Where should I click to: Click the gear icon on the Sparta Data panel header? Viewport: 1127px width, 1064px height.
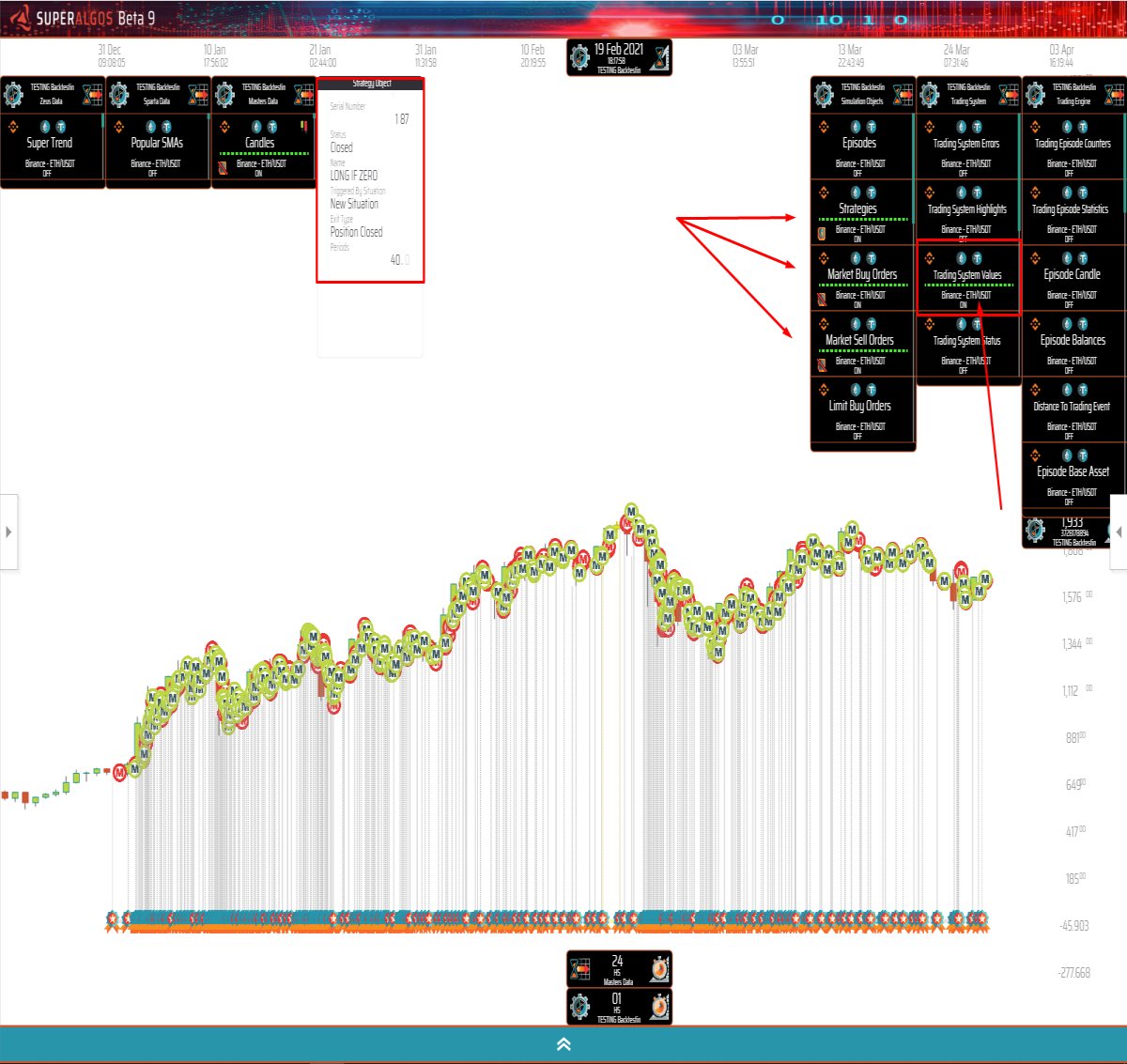pos(119,94)
